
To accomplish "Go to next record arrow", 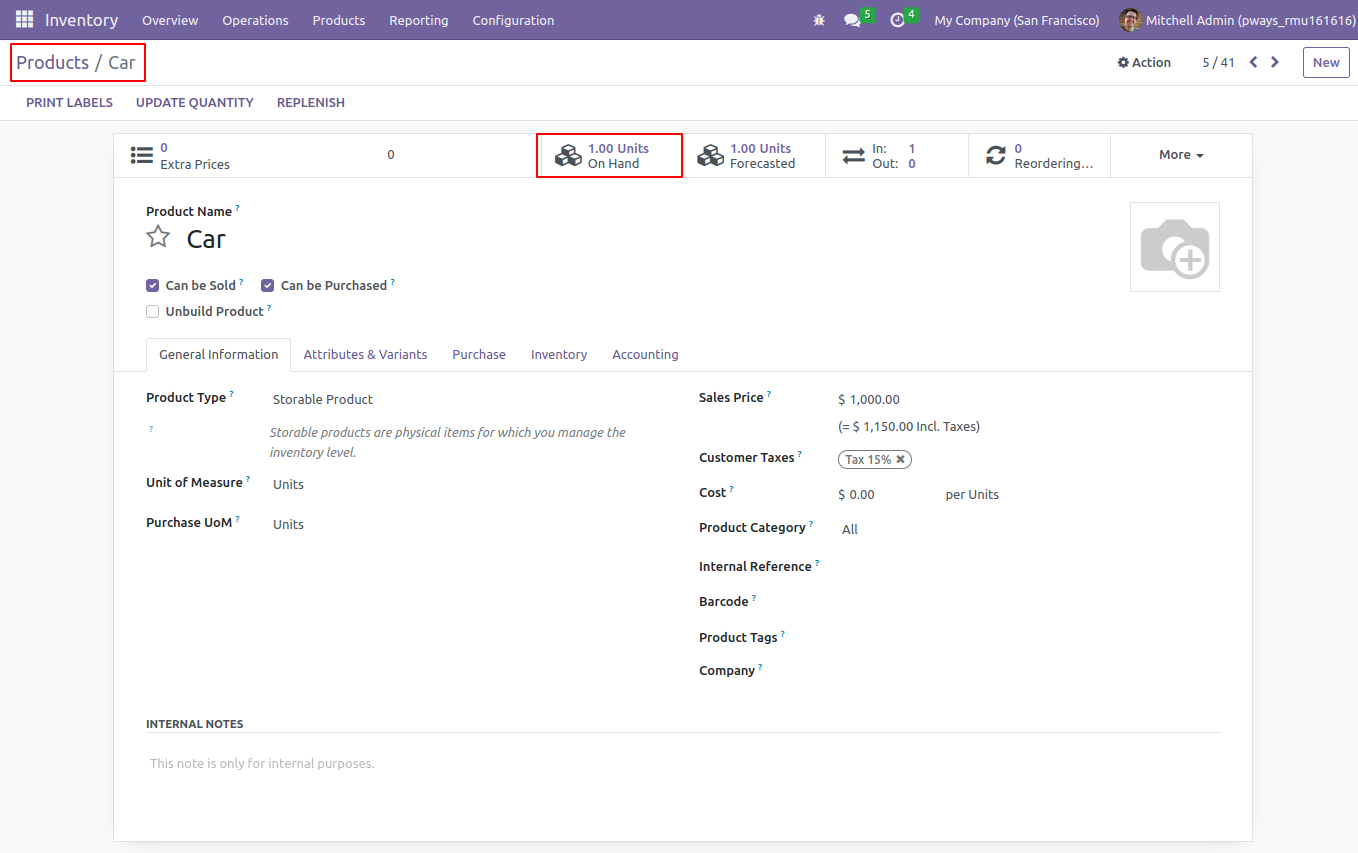I will 1275,62.
